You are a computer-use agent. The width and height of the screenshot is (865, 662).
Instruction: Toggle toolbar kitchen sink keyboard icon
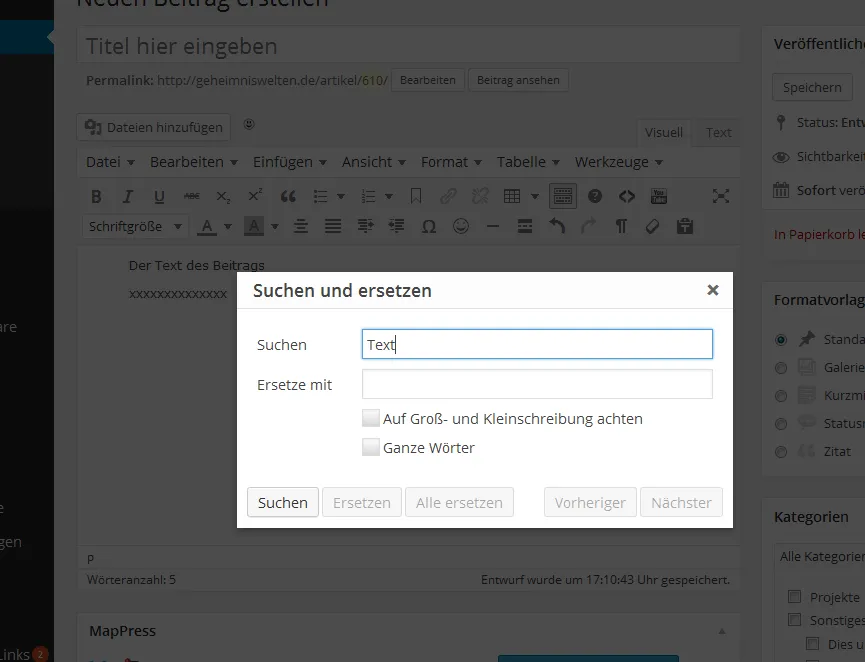563,196
